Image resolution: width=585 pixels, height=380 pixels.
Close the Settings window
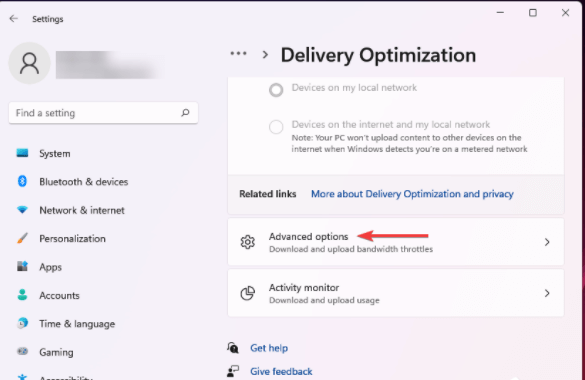pyautogui.click(x=565, y=13)
